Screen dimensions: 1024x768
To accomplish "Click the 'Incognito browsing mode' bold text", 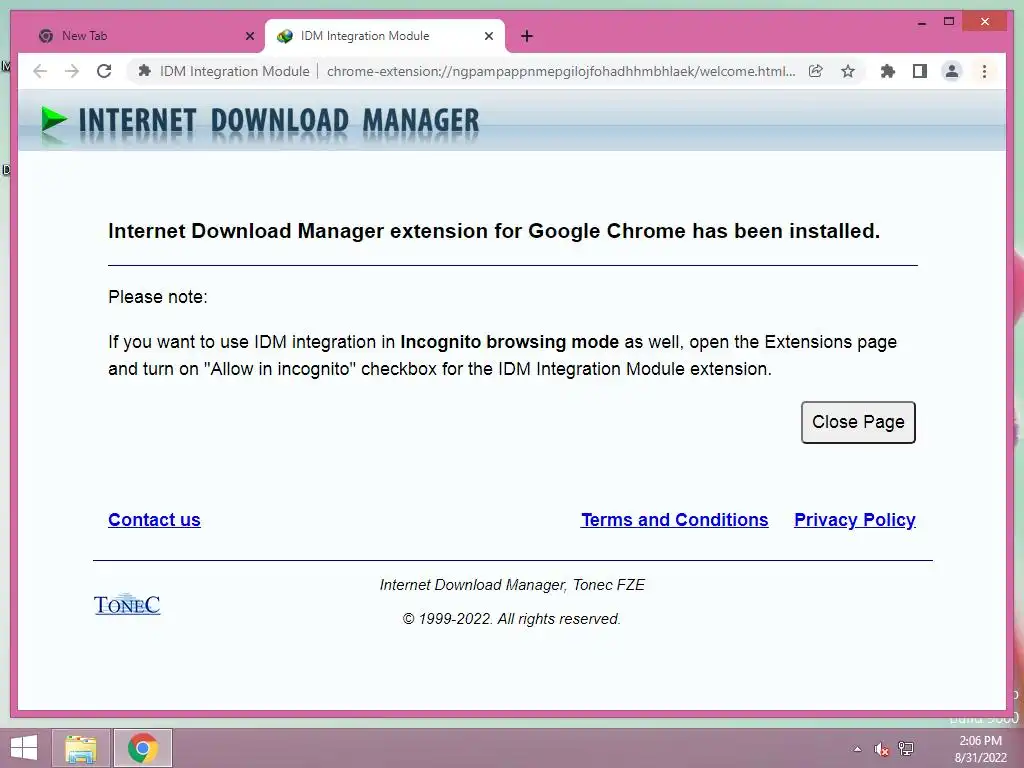I will pos(509,342).
